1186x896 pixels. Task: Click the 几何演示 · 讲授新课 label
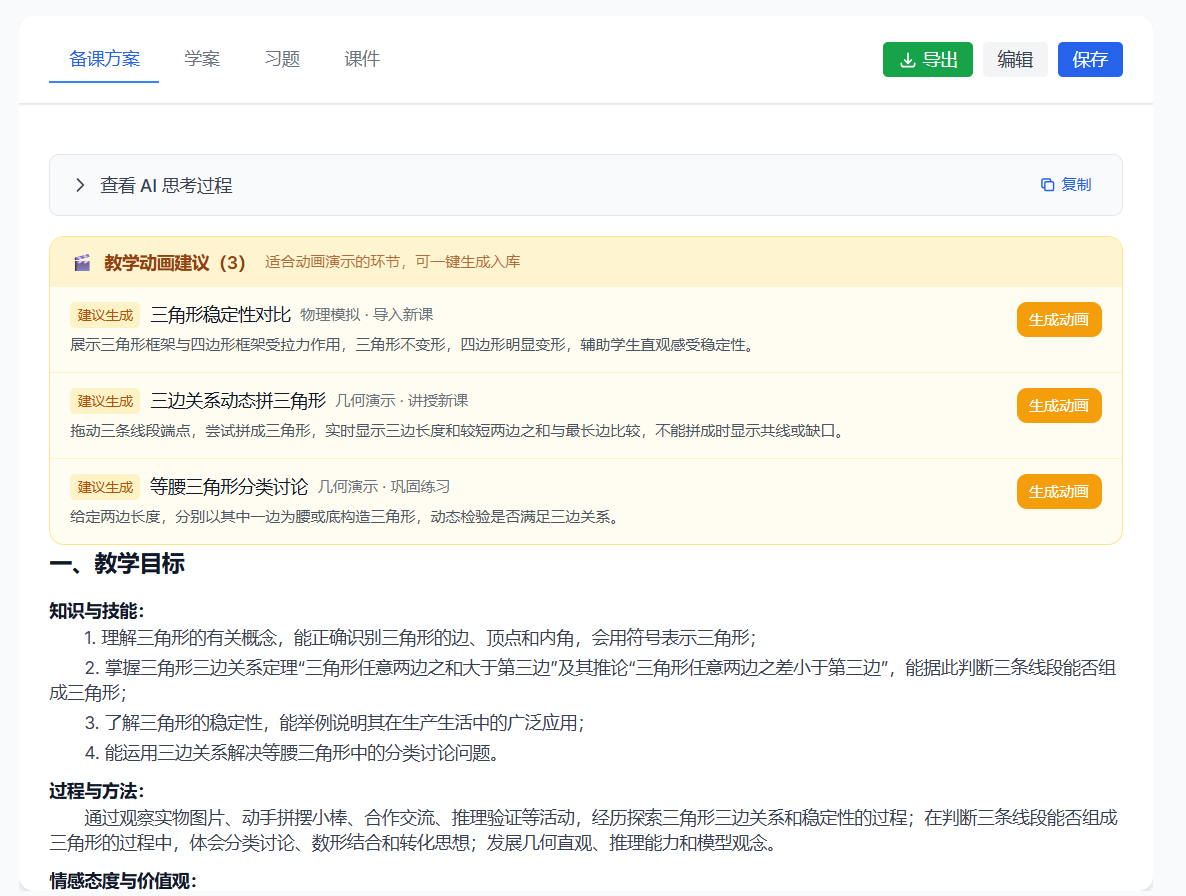(402, 401)
